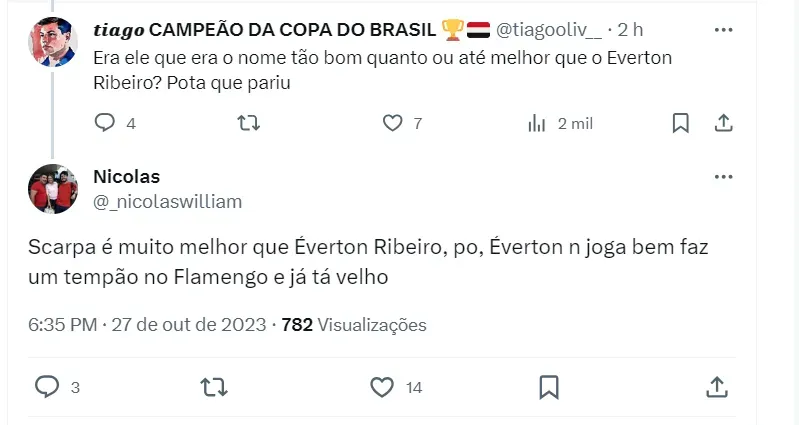Bookmark tiago's tweet
This screenshot has height=425, width=799.
click(x=681, y=123)
